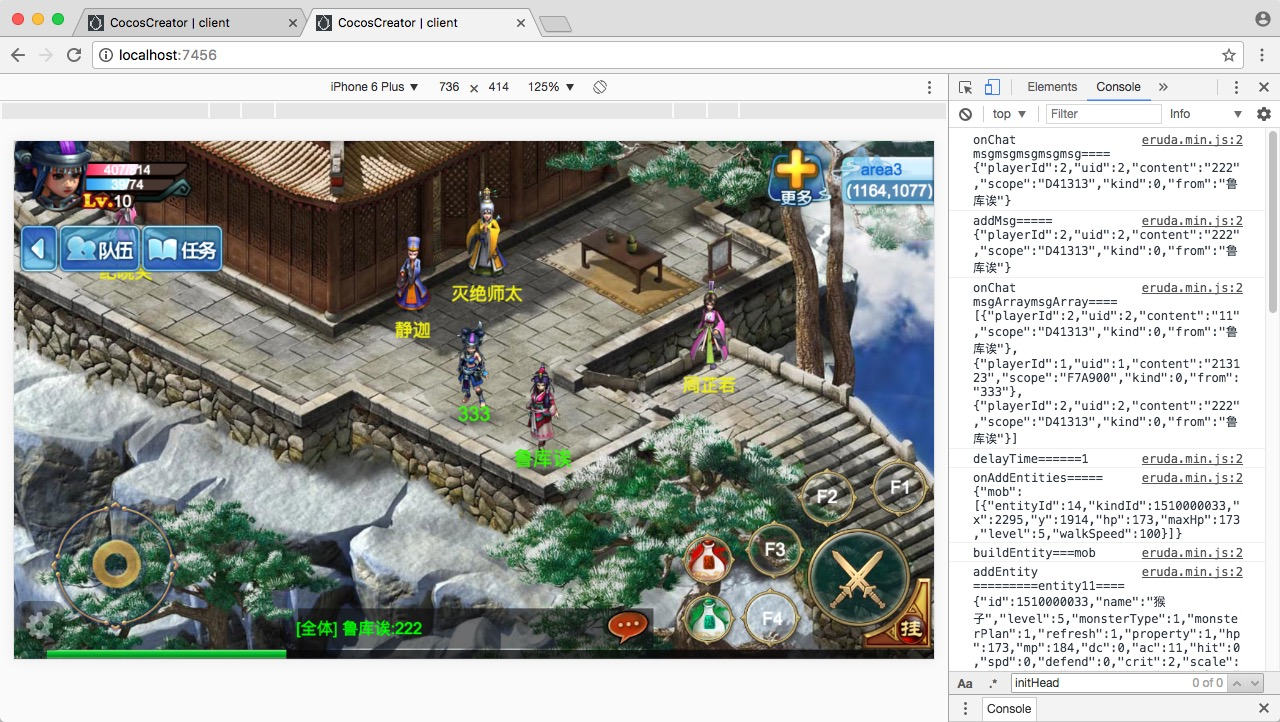Screen dimensions: 1280x722
Task: Select the Console drawer tab
Action: (x=1009, y=709)
